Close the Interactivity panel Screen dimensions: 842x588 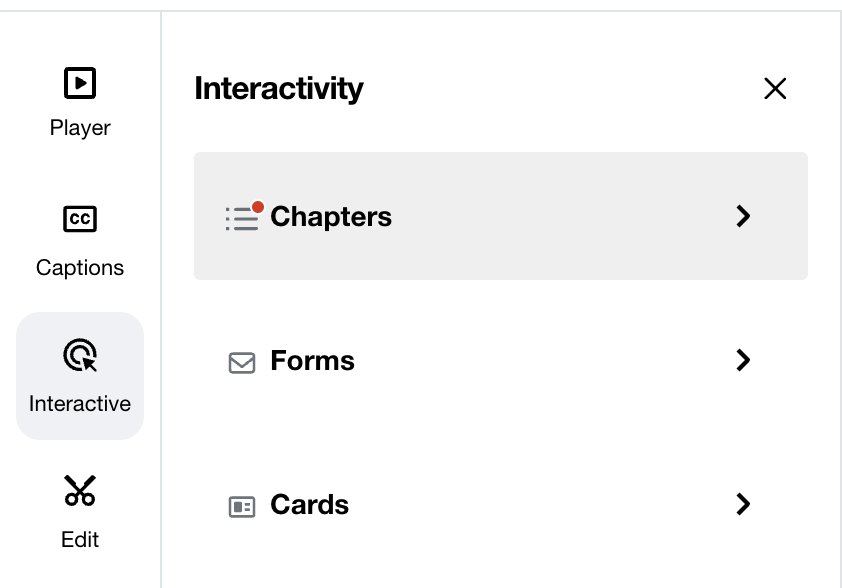tap(775, 89)
